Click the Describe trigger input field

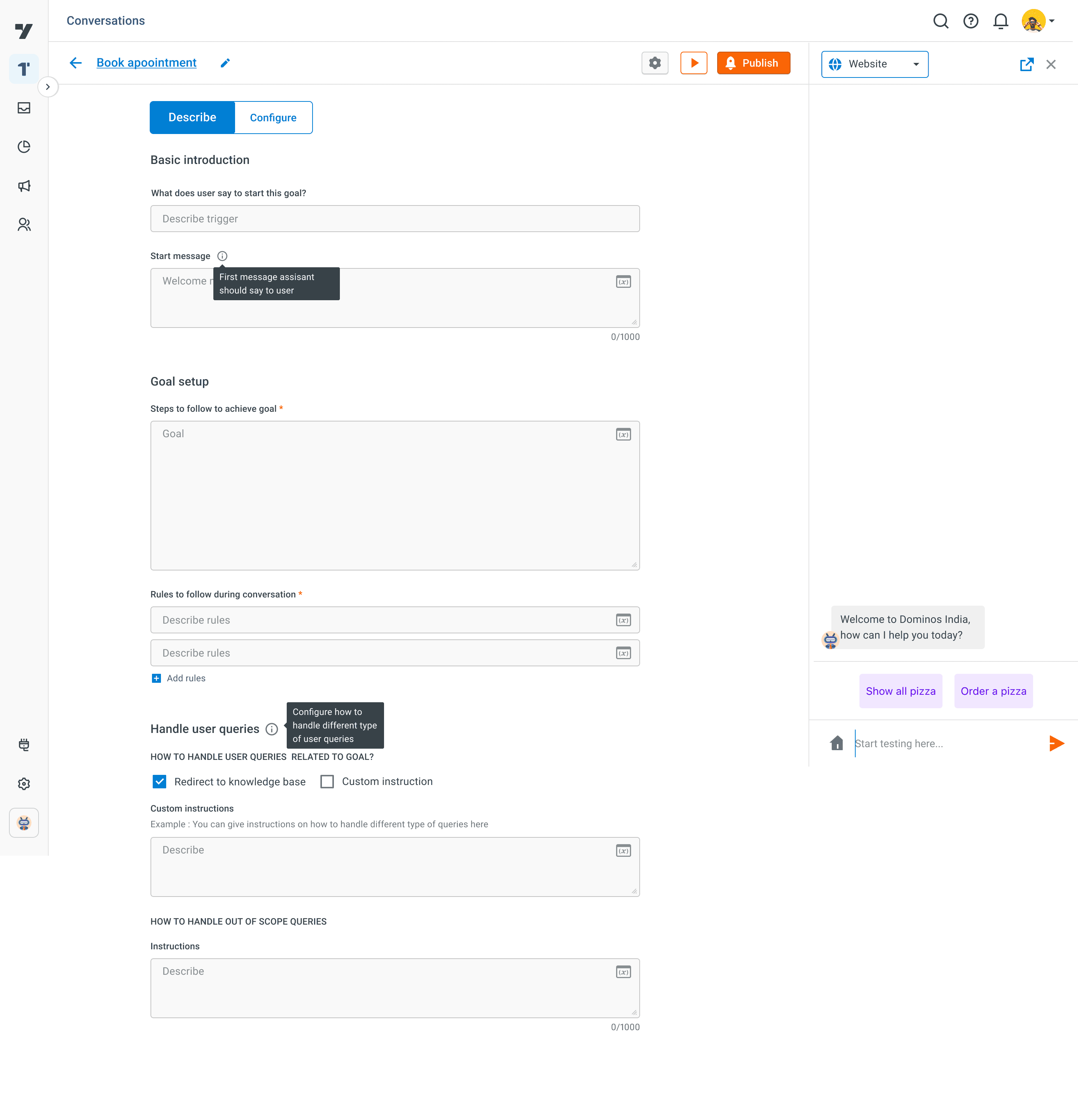[394, 219]
